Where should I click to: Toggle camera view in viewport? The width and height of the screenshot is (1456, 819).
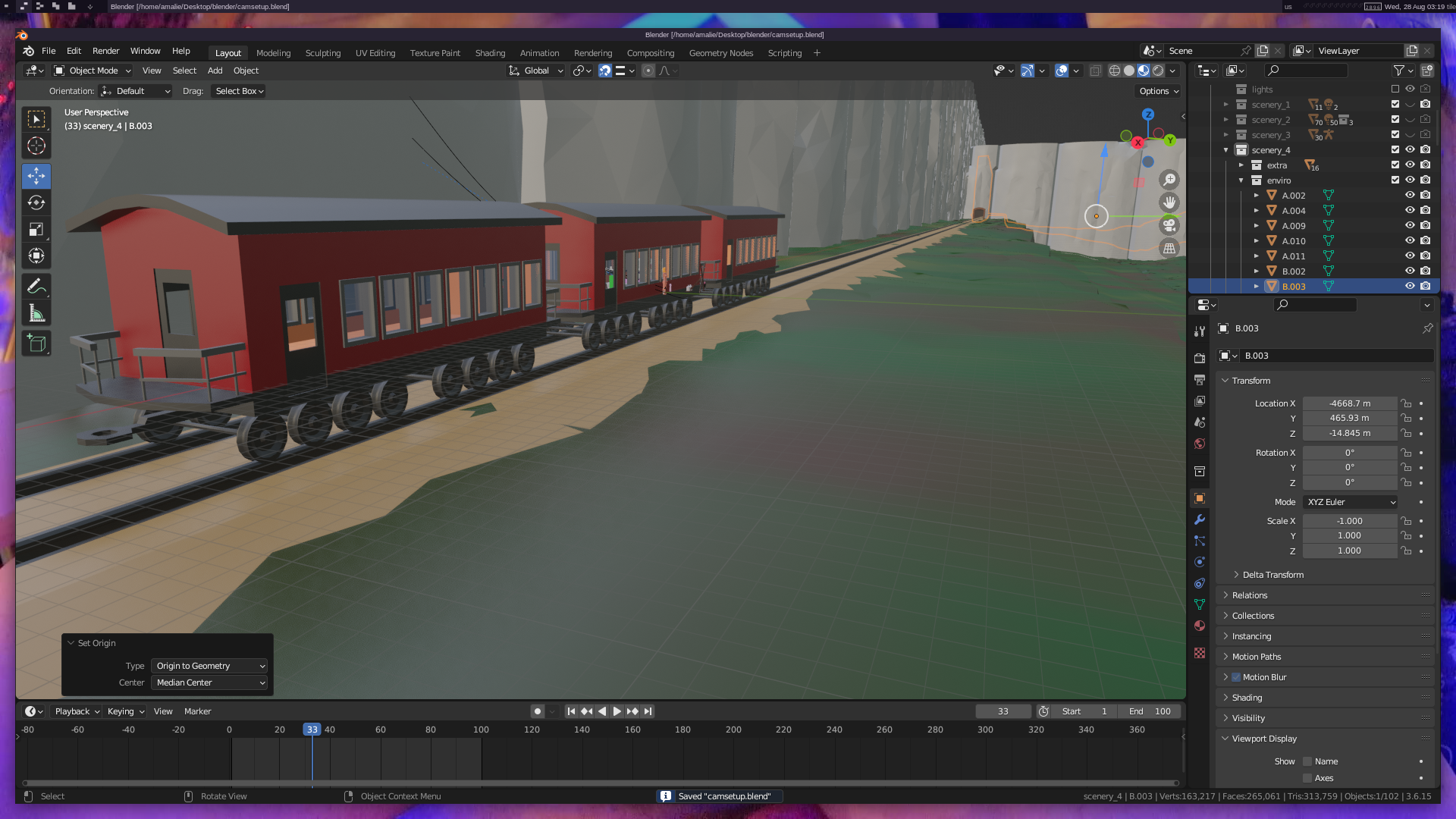1169,225
